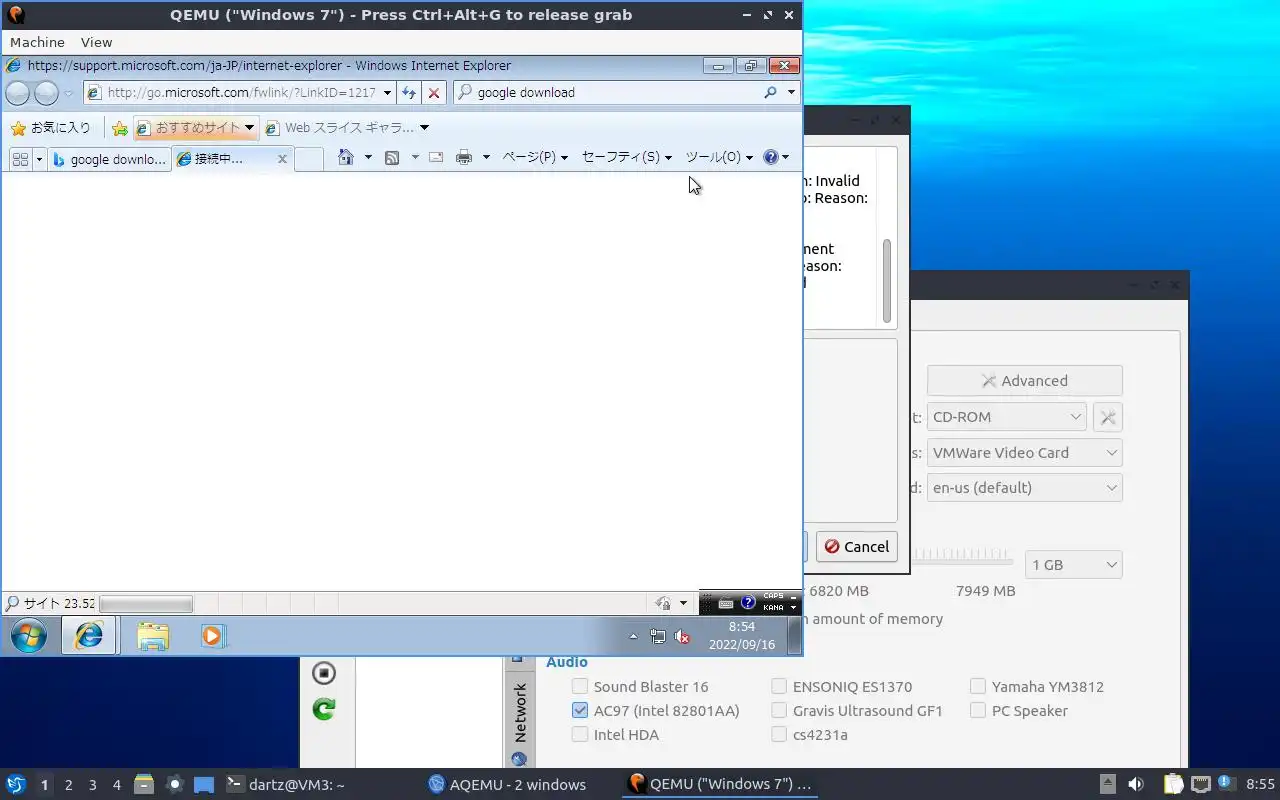1280x800 pixels.
Task: Enable Sound Blaster 16 checkbox
Action: click(580, 687)
